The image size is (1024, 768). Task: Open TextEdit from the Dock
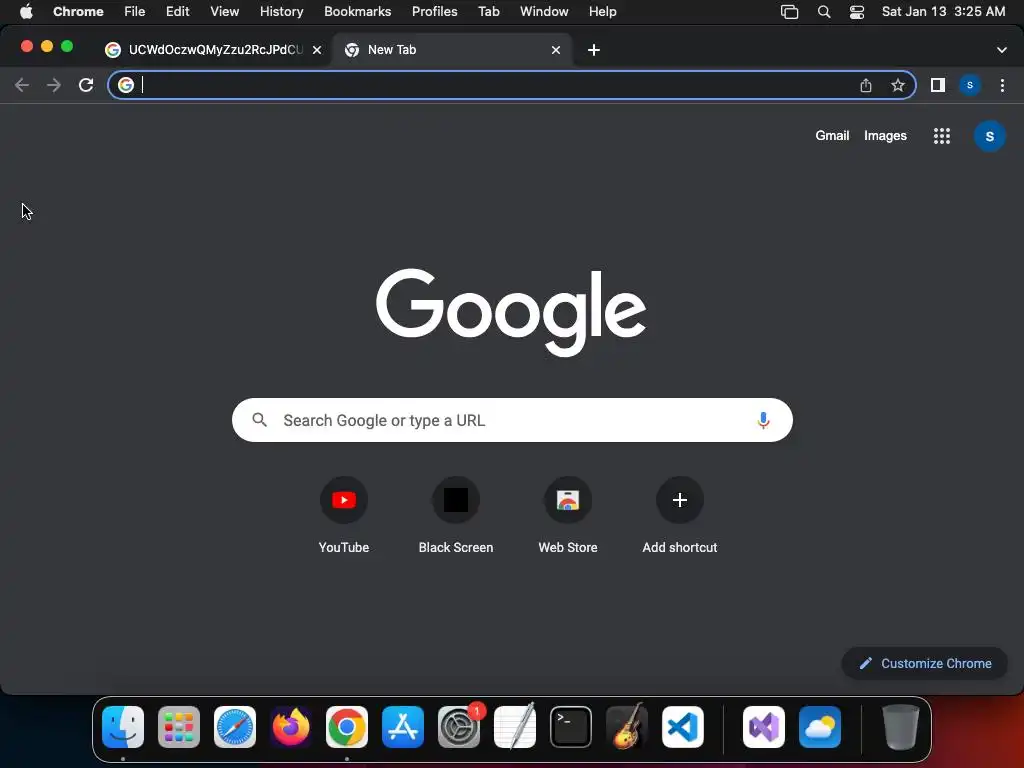pos(515,726)
